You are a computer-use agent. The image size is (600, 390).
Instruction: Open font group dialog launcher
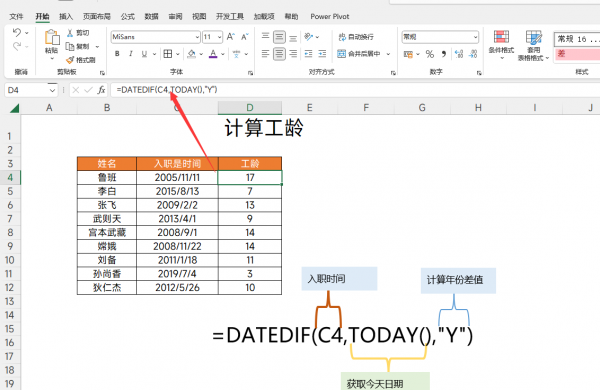[250, 72]
